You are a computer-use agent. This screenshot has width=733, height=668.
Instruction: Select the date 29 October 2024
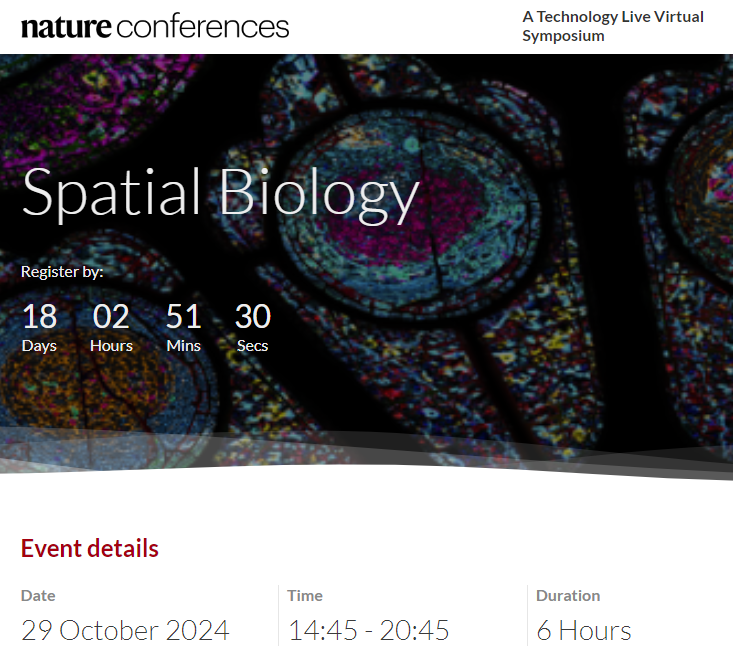point(125,631)
